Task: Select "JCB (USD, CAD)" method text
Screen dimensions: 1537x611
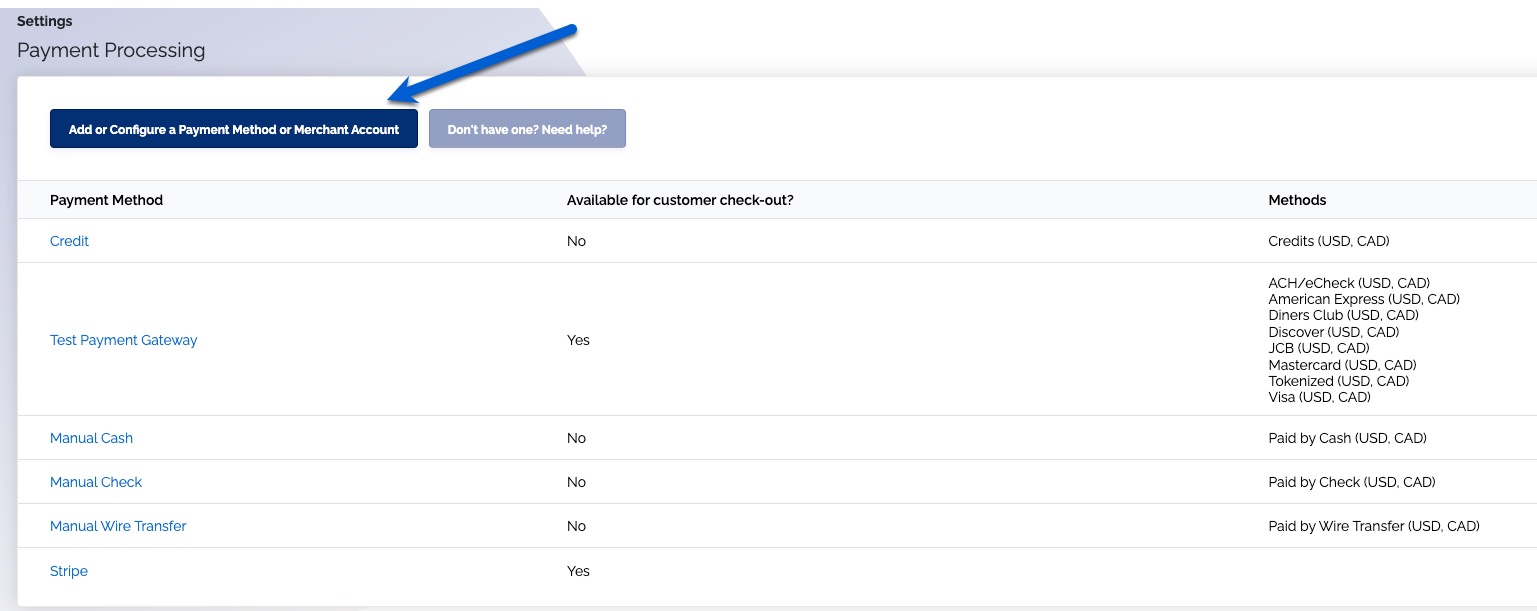Action: pyautogui.click(x=1318, y=348)
